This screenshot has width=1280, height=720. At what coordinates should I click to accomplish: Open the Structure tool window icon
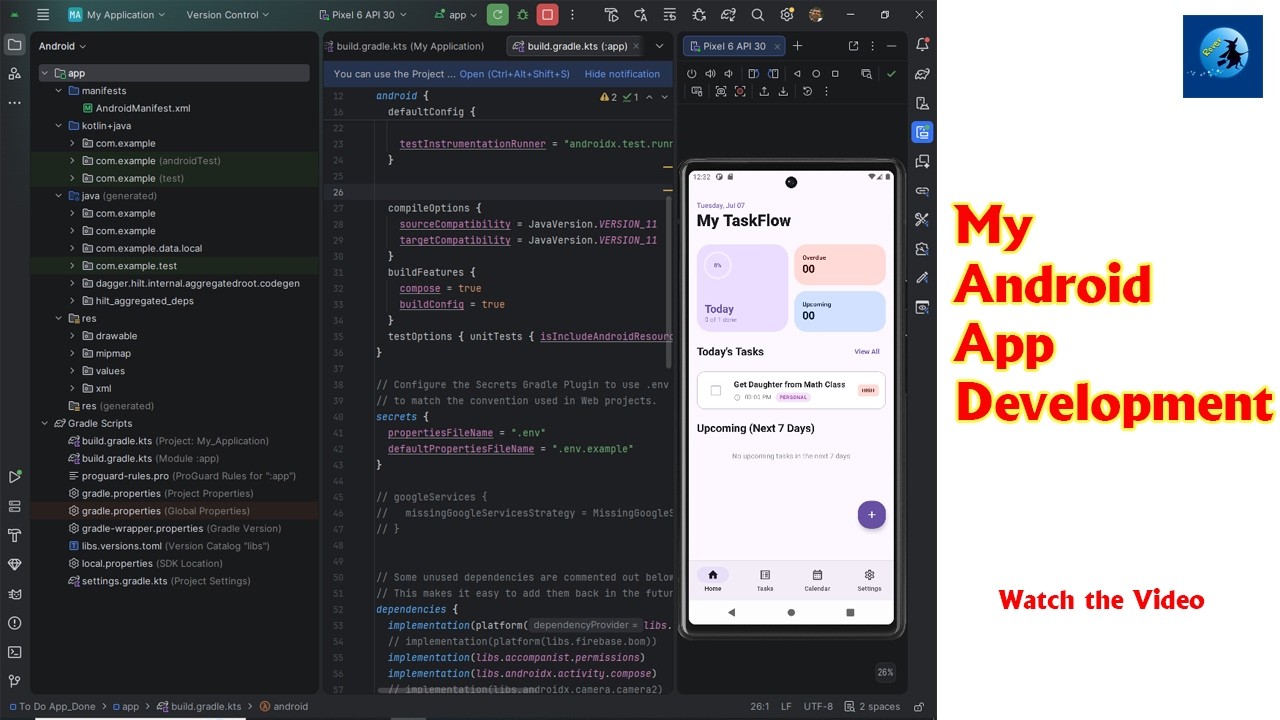pyautogui.click(x=14, y=74)
